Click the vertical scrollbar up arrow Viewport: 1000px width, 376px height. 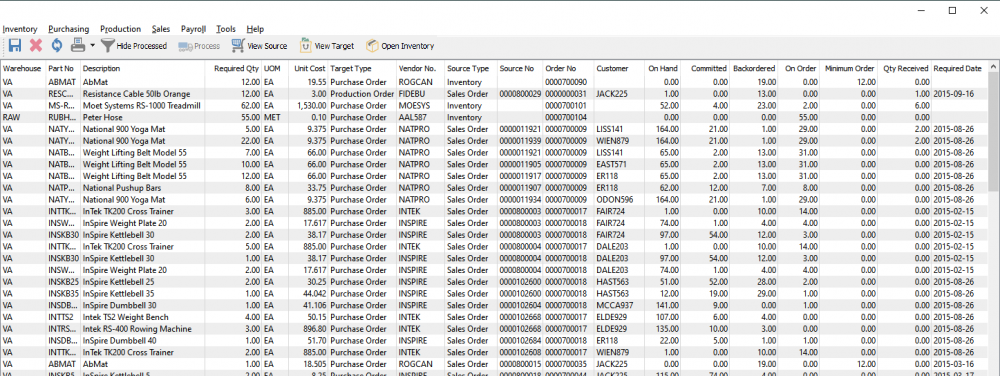pyautogui.click(x=993, y=67)
